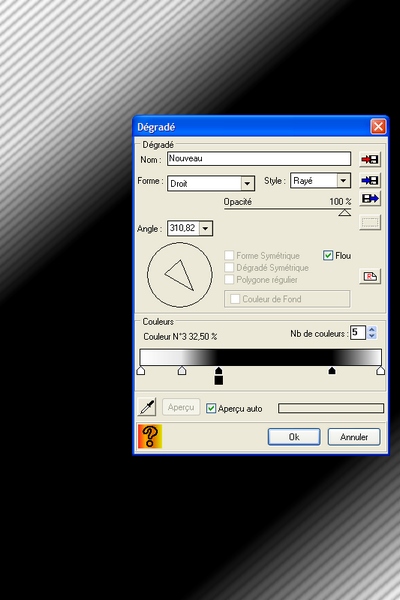
Task: Click the Annuler button
Action: [354, 437]
